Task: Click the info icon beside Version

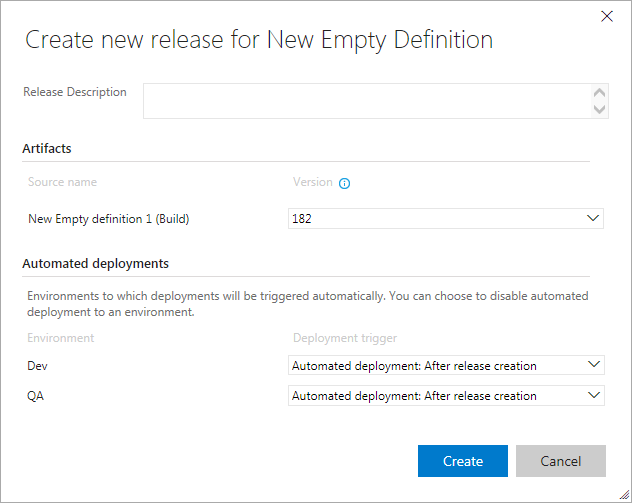Action: tap(345, 184)
